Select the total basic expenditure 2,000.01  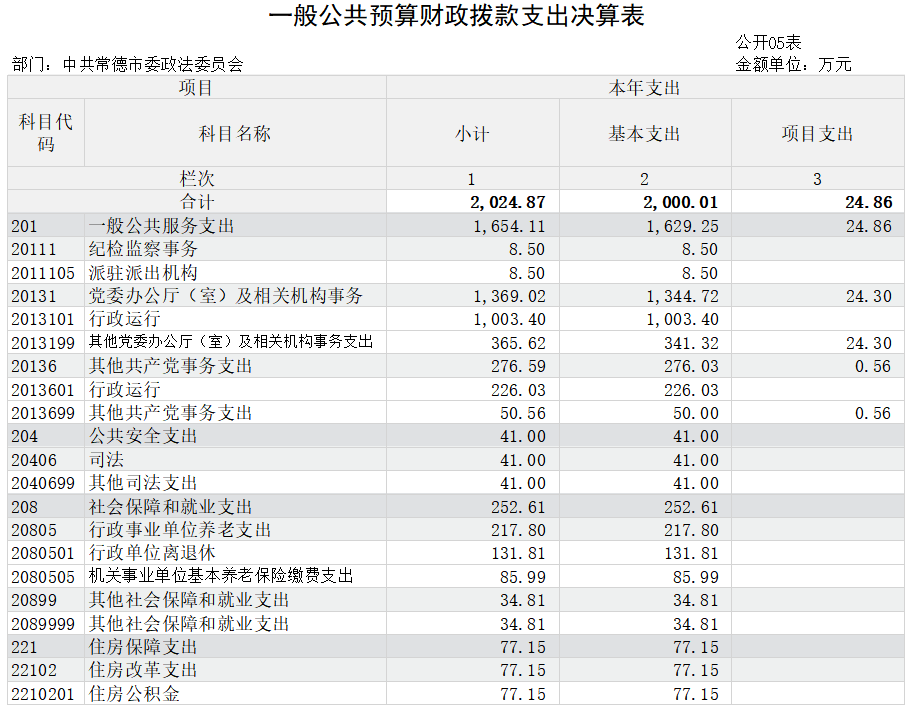click(x=680, y=202)
